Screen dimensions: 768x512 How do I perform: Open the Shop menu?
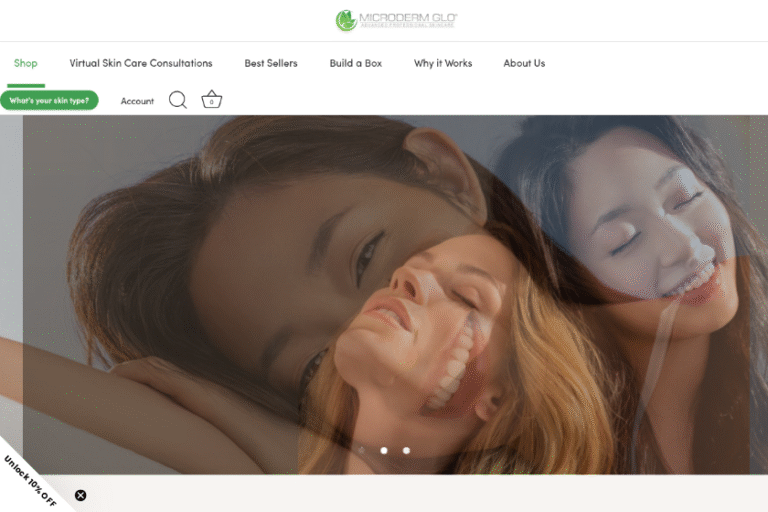point(26,63)
